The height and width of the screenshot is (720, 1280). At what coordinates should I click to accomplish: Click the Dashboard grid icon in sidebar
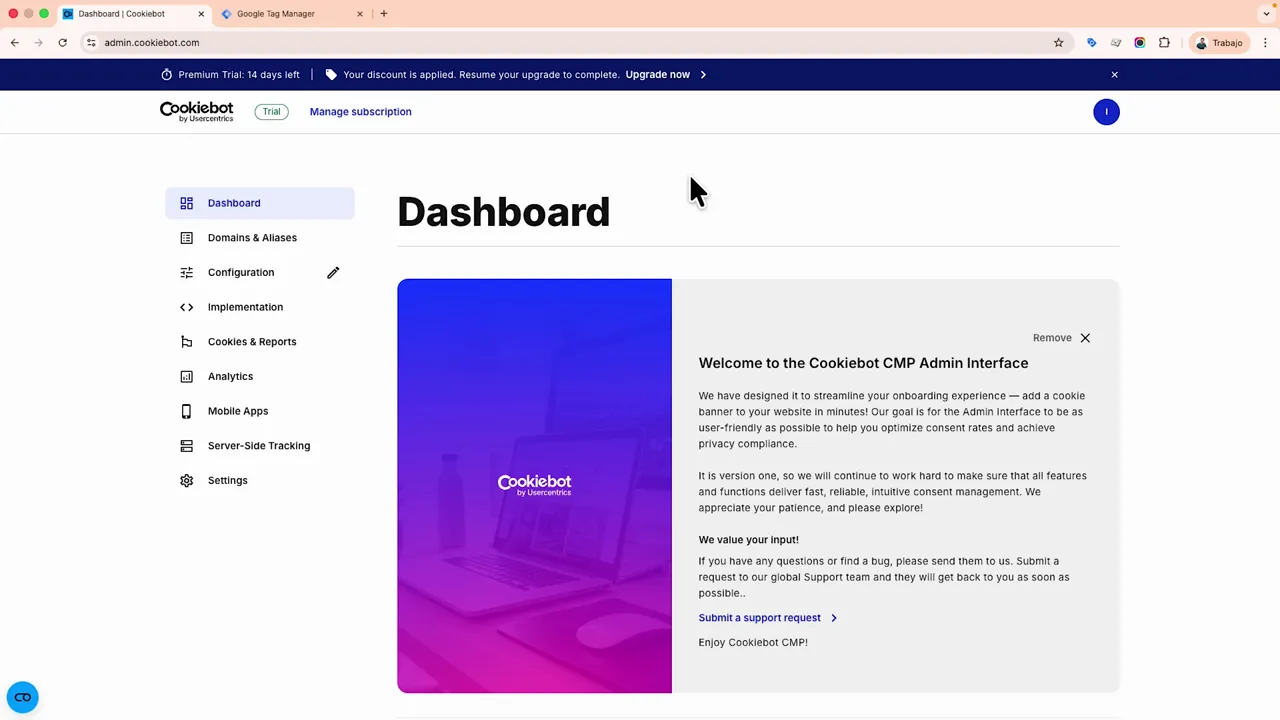coord(186,203)
